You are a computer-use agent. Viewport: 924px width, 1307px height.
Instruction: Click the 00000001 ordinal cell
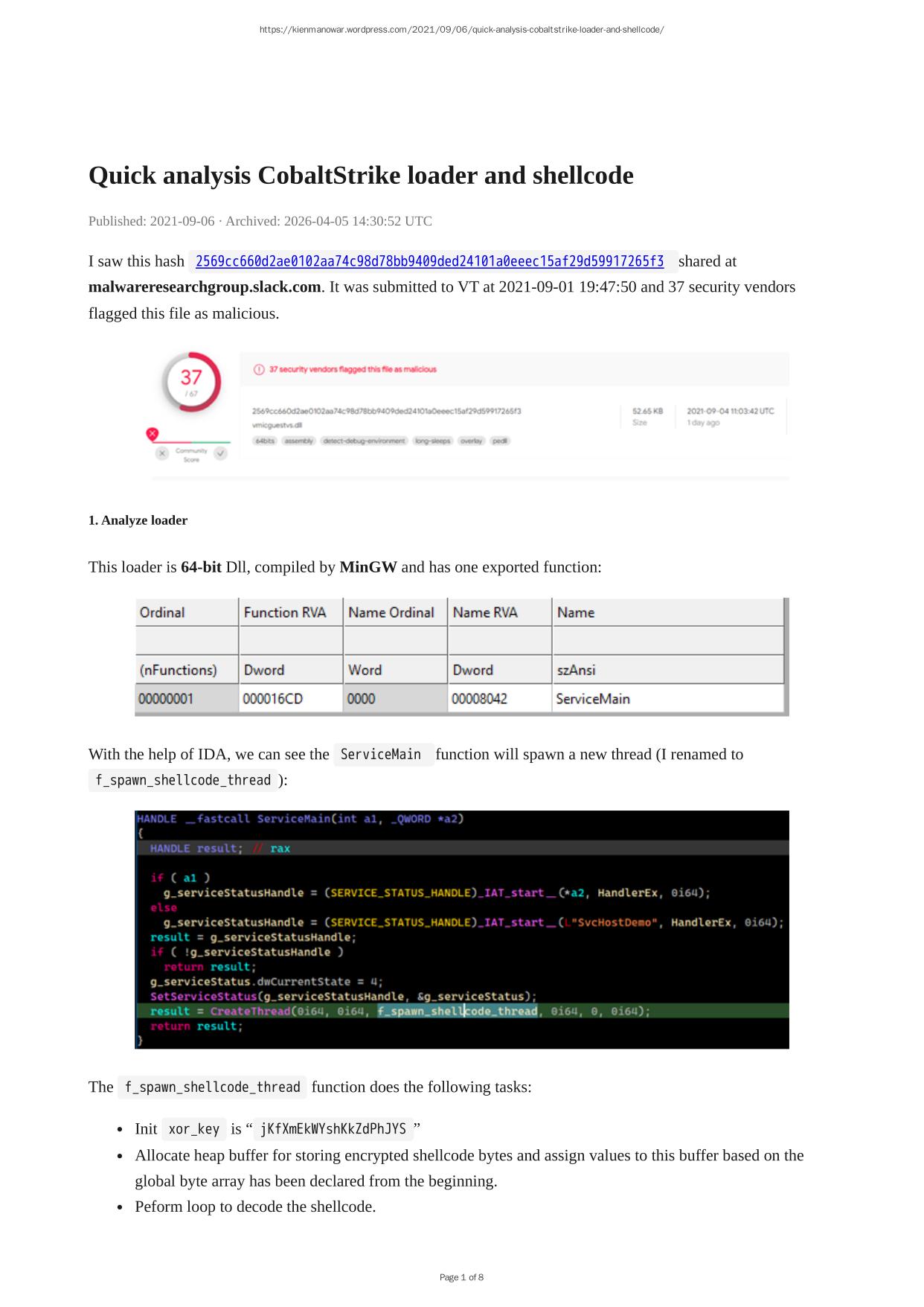(x=166, y=699)
